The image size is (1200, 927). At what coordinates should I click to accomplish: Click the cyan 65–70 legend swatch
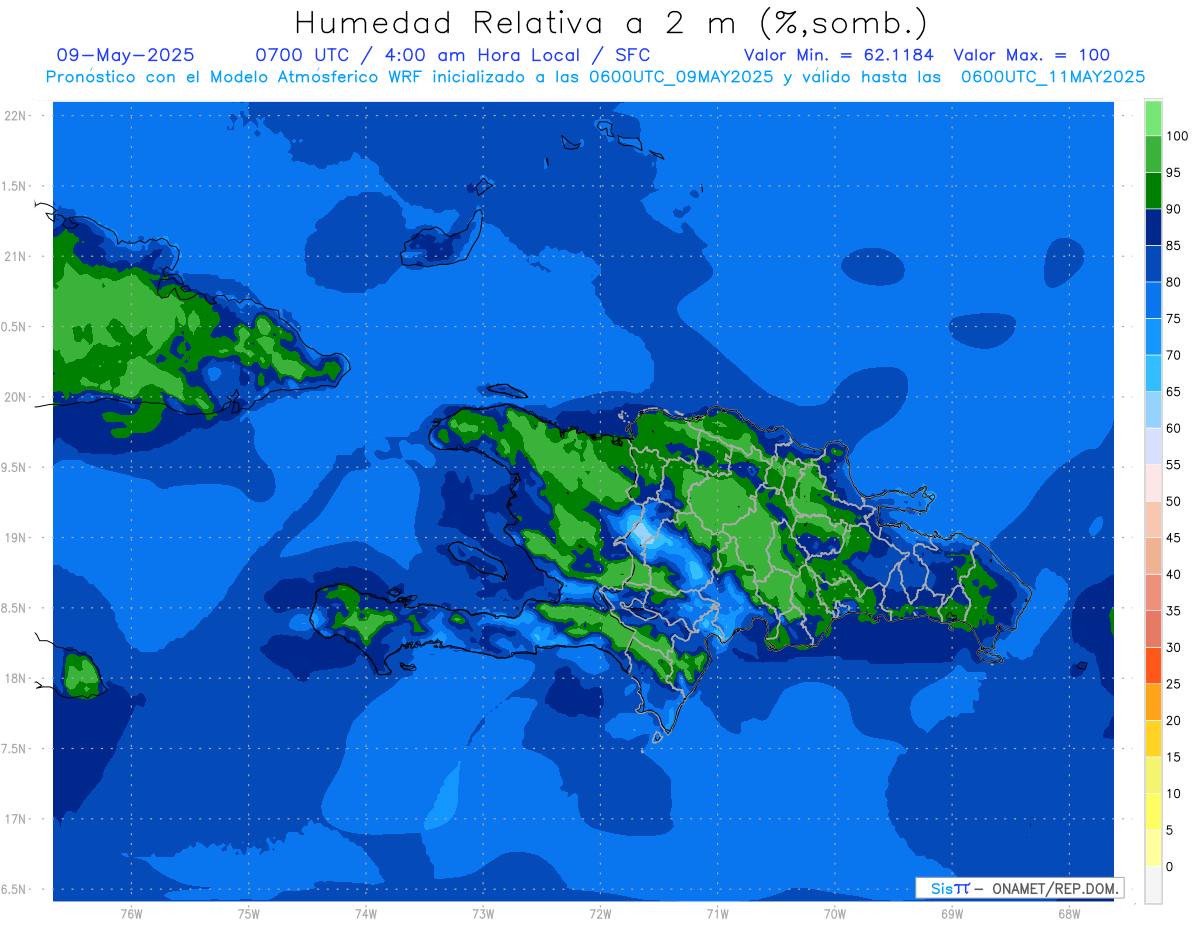(x=1153, y=373)
